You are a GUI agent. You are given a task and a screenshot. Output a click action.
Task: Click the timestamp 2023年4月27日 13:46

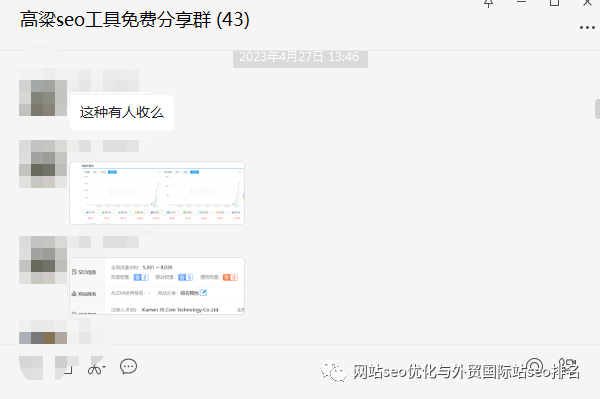pos(300,57)
